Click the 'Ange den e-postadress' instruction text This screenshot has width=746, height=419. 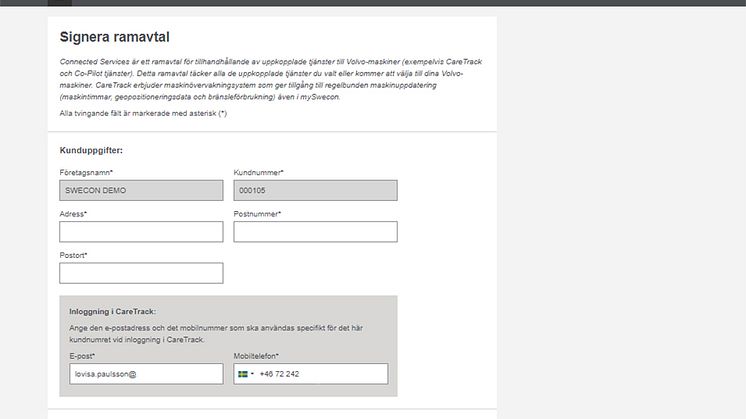point(216,334)
